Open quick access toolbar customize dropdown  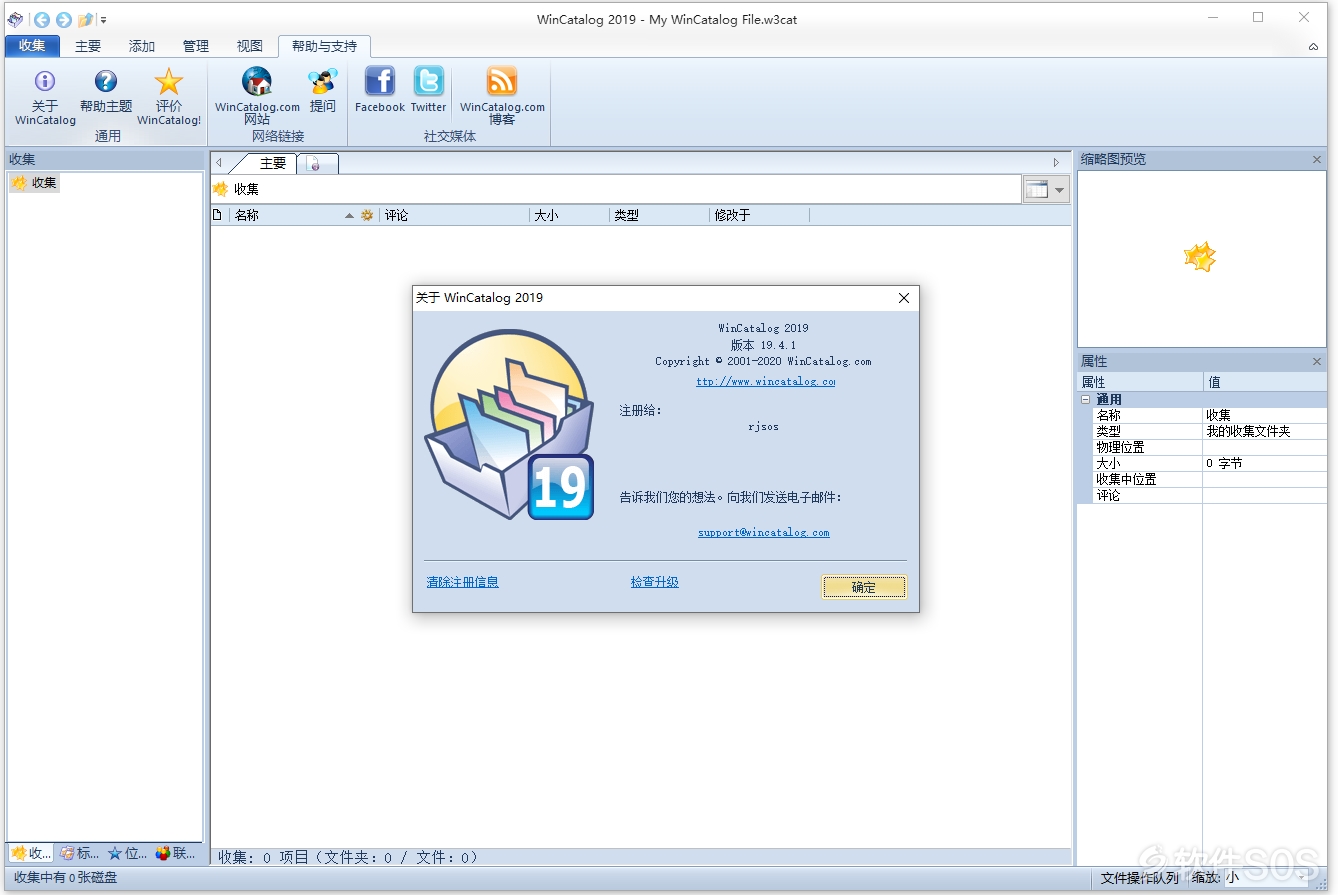coord(104,19)
